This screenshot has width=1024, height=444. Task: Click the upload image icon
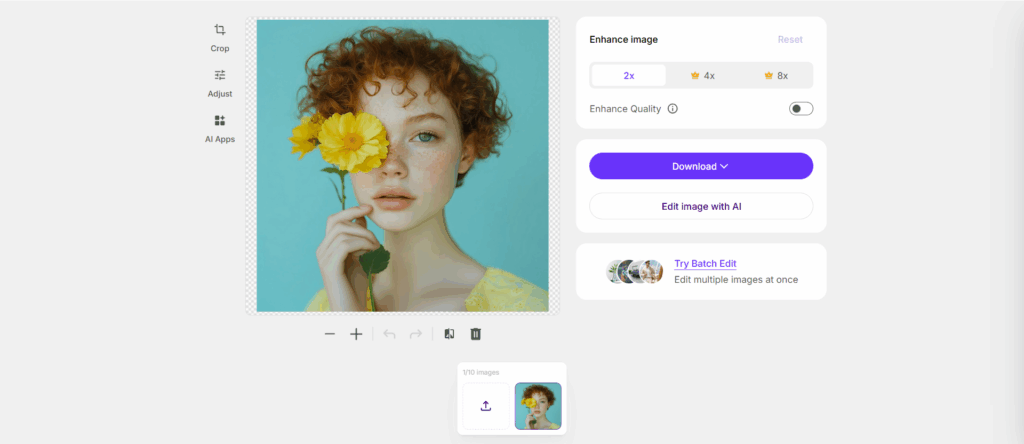point(486,406)
